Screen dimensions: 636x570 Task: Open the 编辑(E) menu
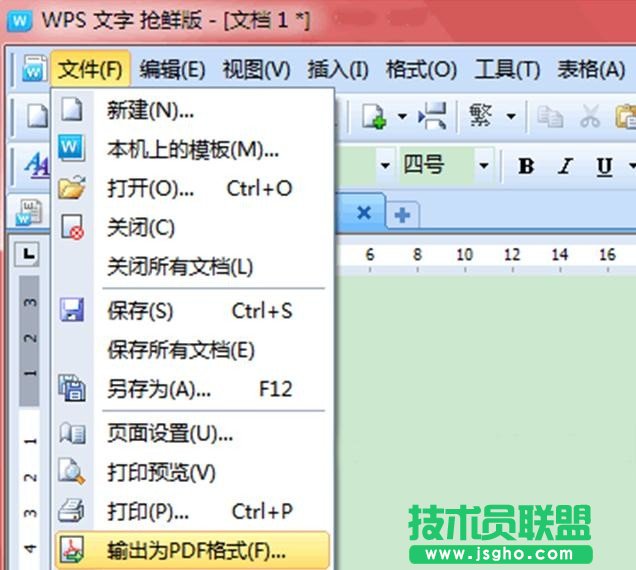172,69
